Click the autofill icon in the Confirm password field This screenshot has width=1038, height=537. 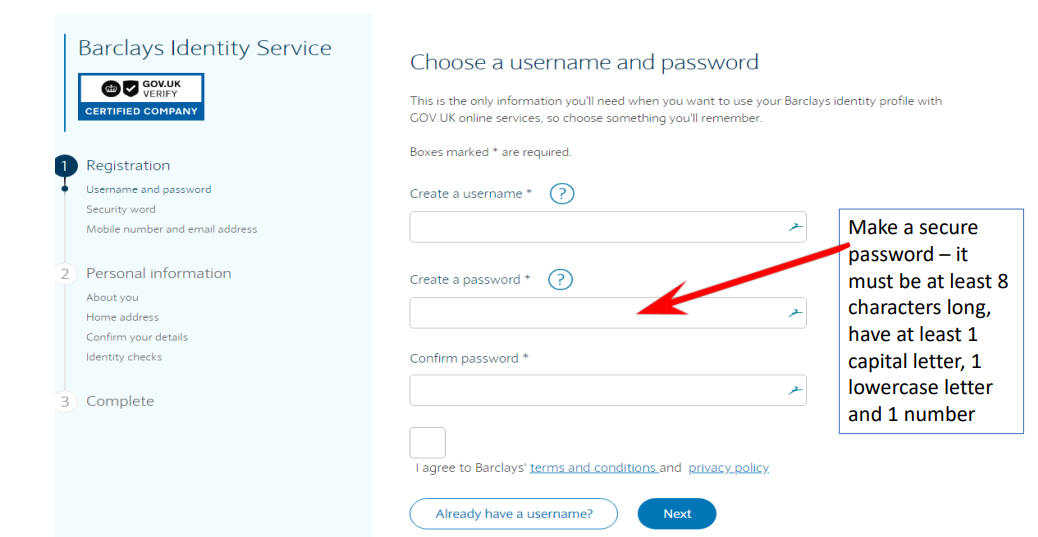(x=795, y=390)
